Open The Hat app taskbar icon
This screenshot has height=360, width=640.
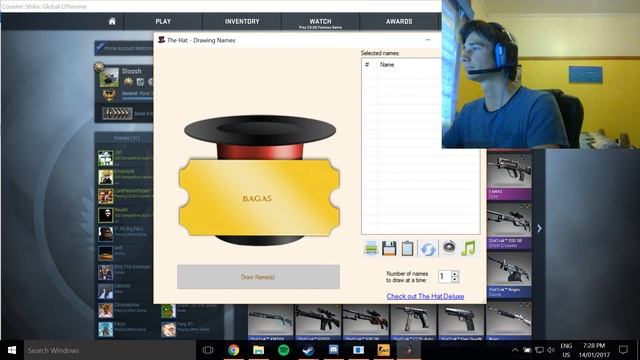(x=408, y=350)
